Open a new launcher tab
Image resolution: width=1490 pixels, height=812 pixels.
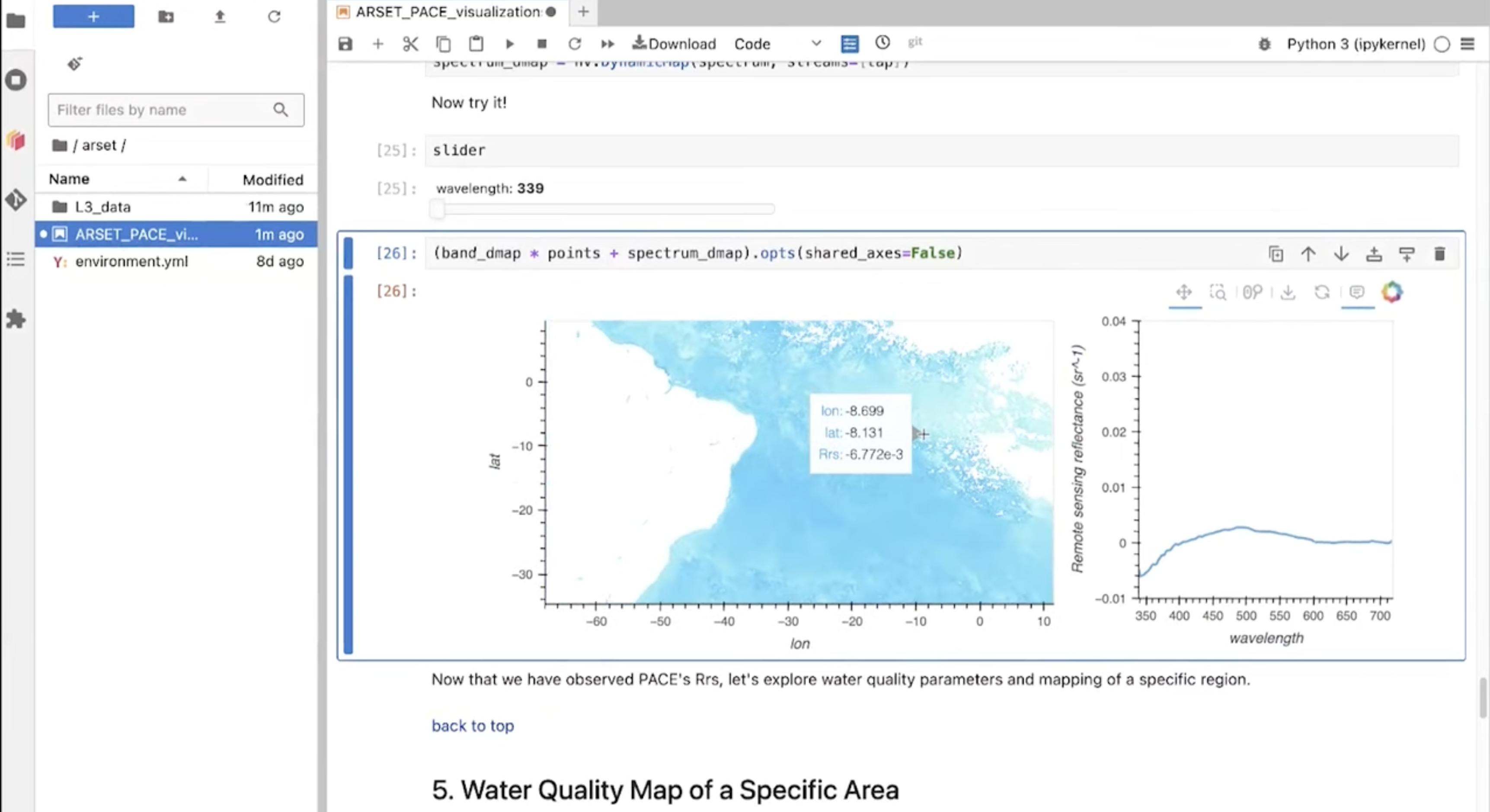583,12
